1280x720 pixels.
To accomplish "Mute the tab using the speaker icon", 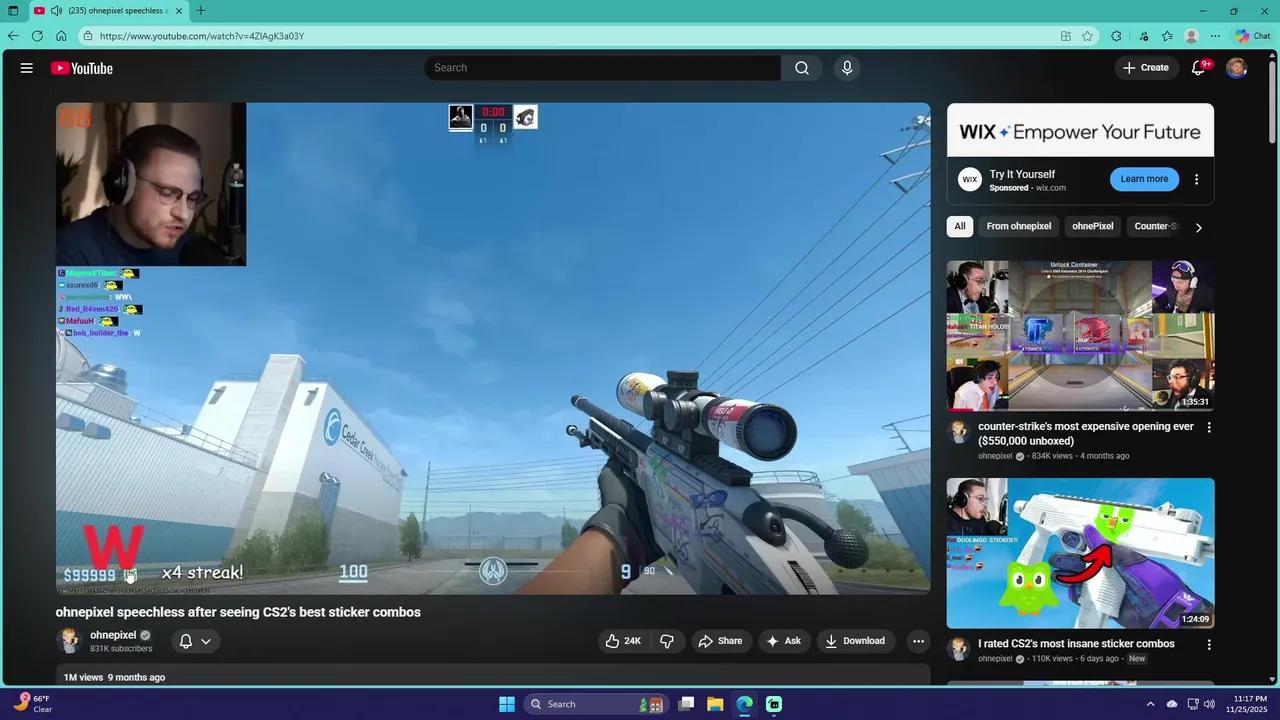I will point(56,11).
